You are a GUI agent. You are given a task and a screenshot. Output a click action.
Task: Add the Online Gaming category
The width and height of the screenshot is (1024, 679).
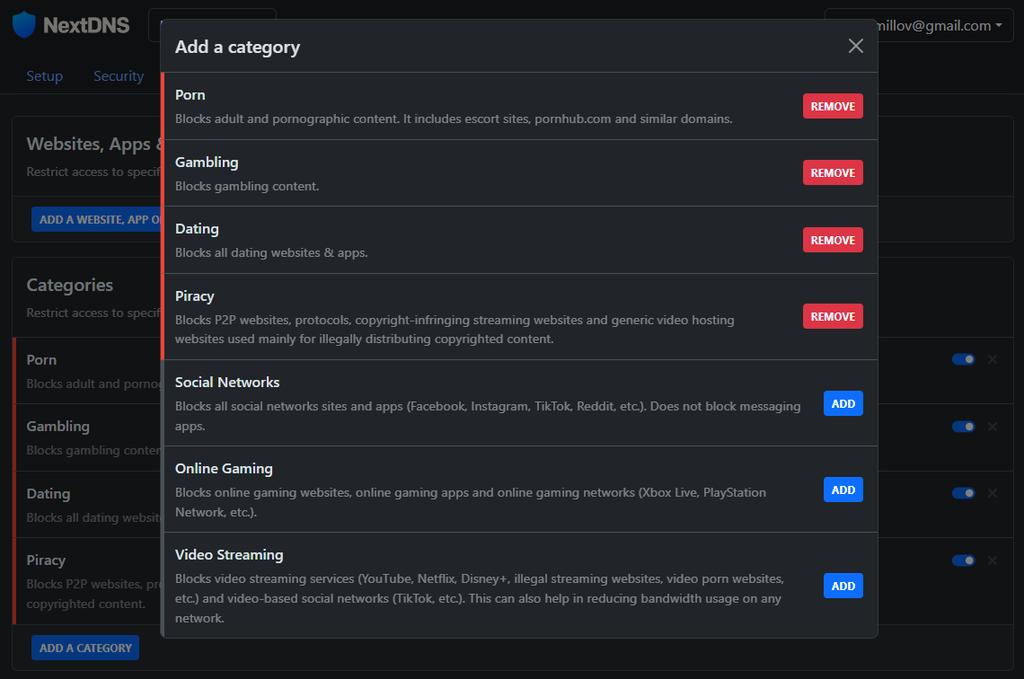(843, 490)
